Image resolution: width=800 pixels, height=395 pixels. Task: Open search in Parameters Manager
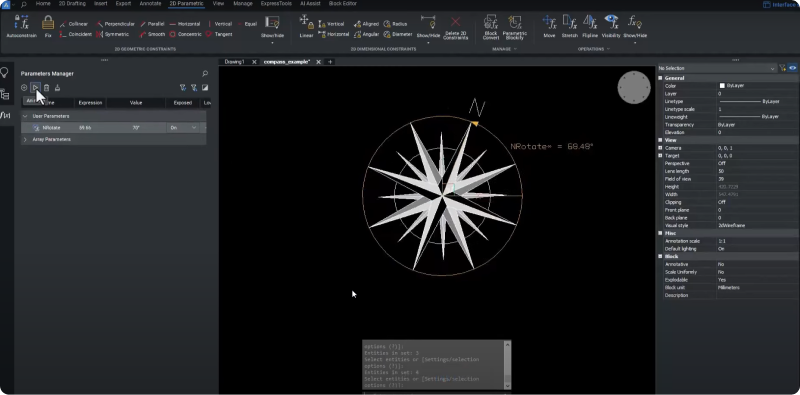point(205,73)
